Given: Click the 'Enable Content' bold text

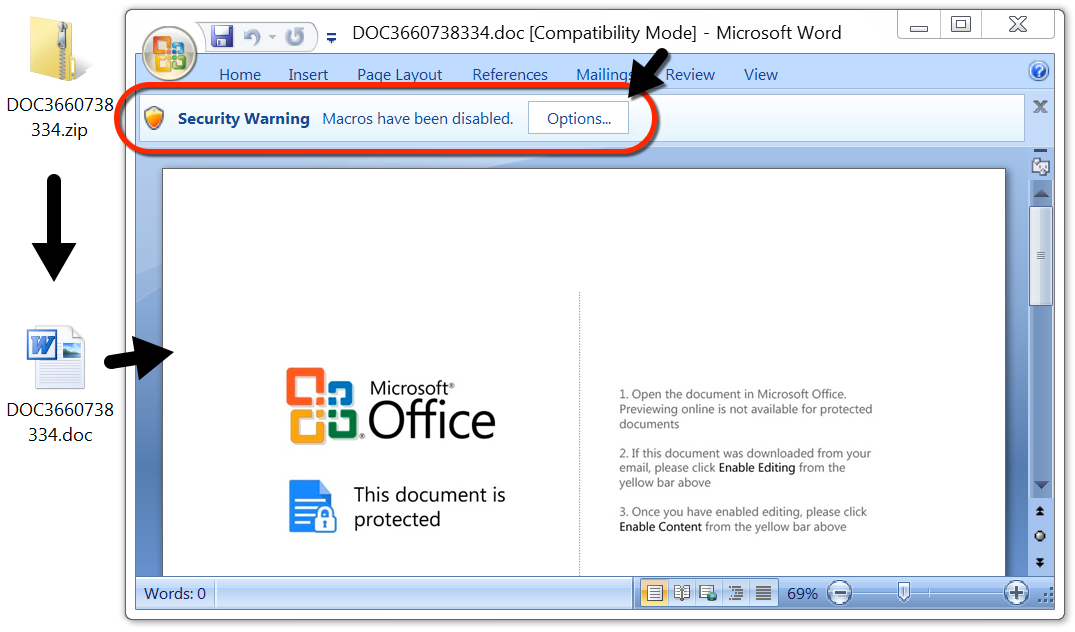Looking at the screenshot, I should point(660,527).
